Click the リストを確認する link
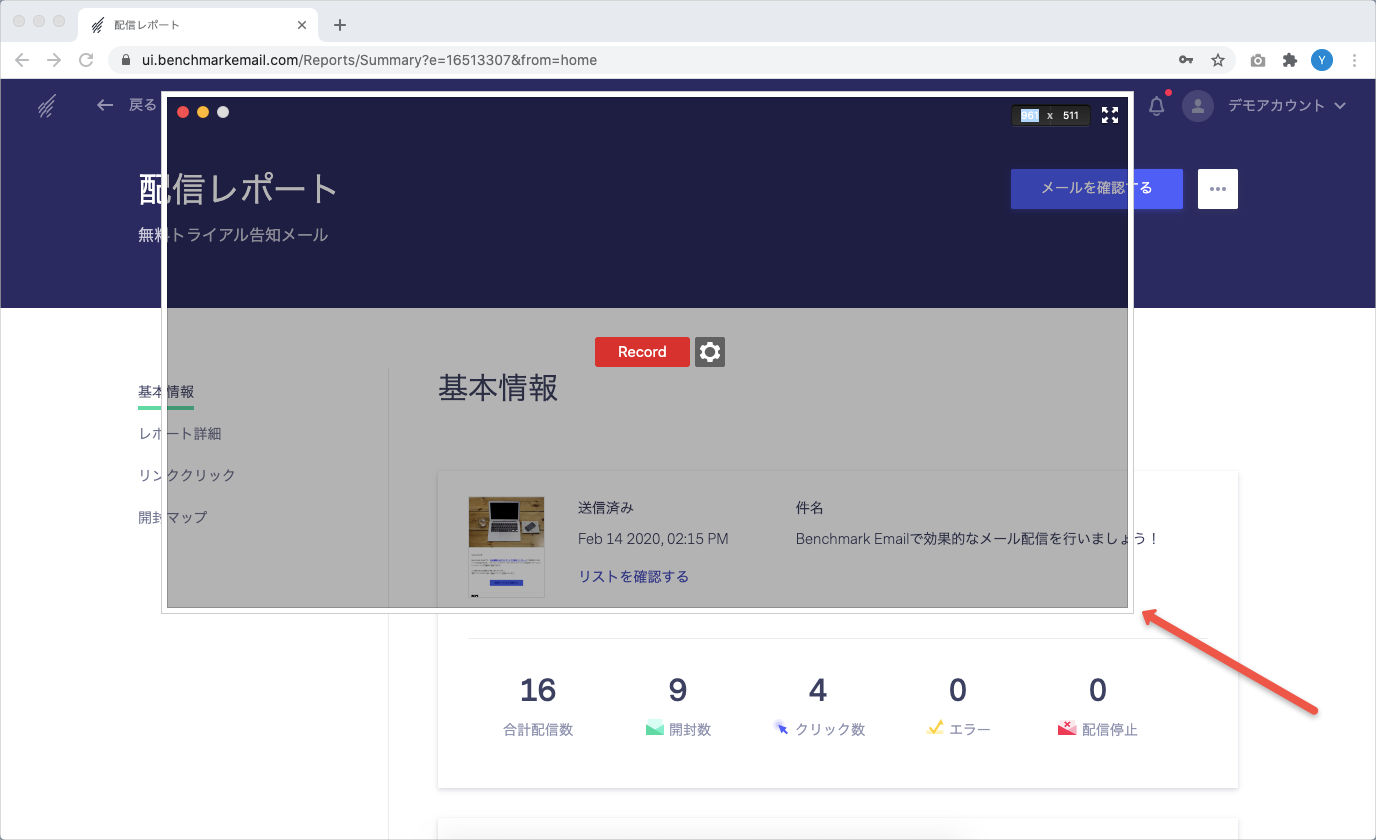Screen dimensions: 1376x840 [x=633, y=576]
